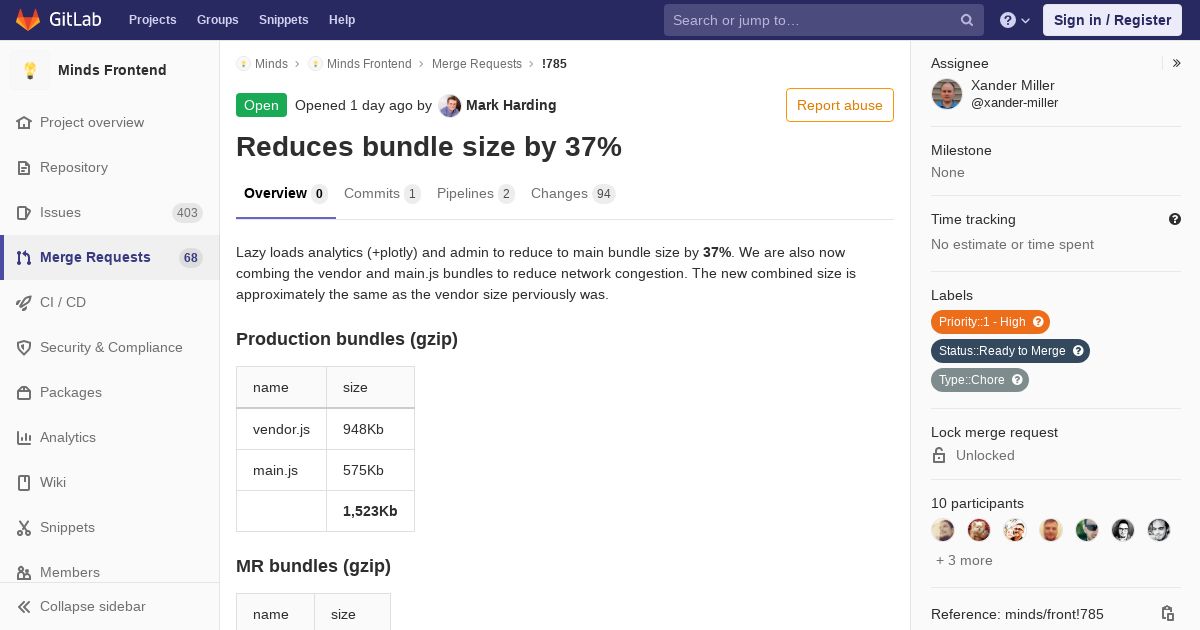Switch to the Commits tab
Screen dimensions: 1200x630
(x=381, y=194)
